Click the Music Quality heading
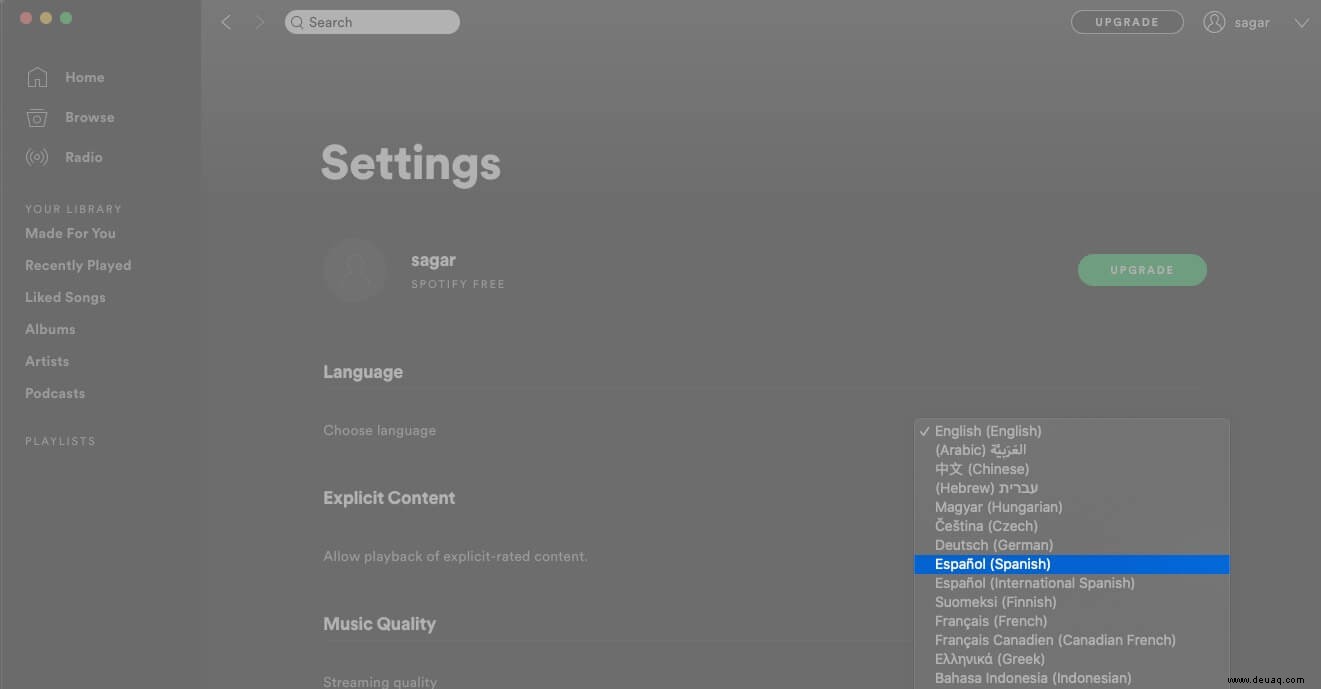Screen dimensions: 1321x689 [379, 624]
